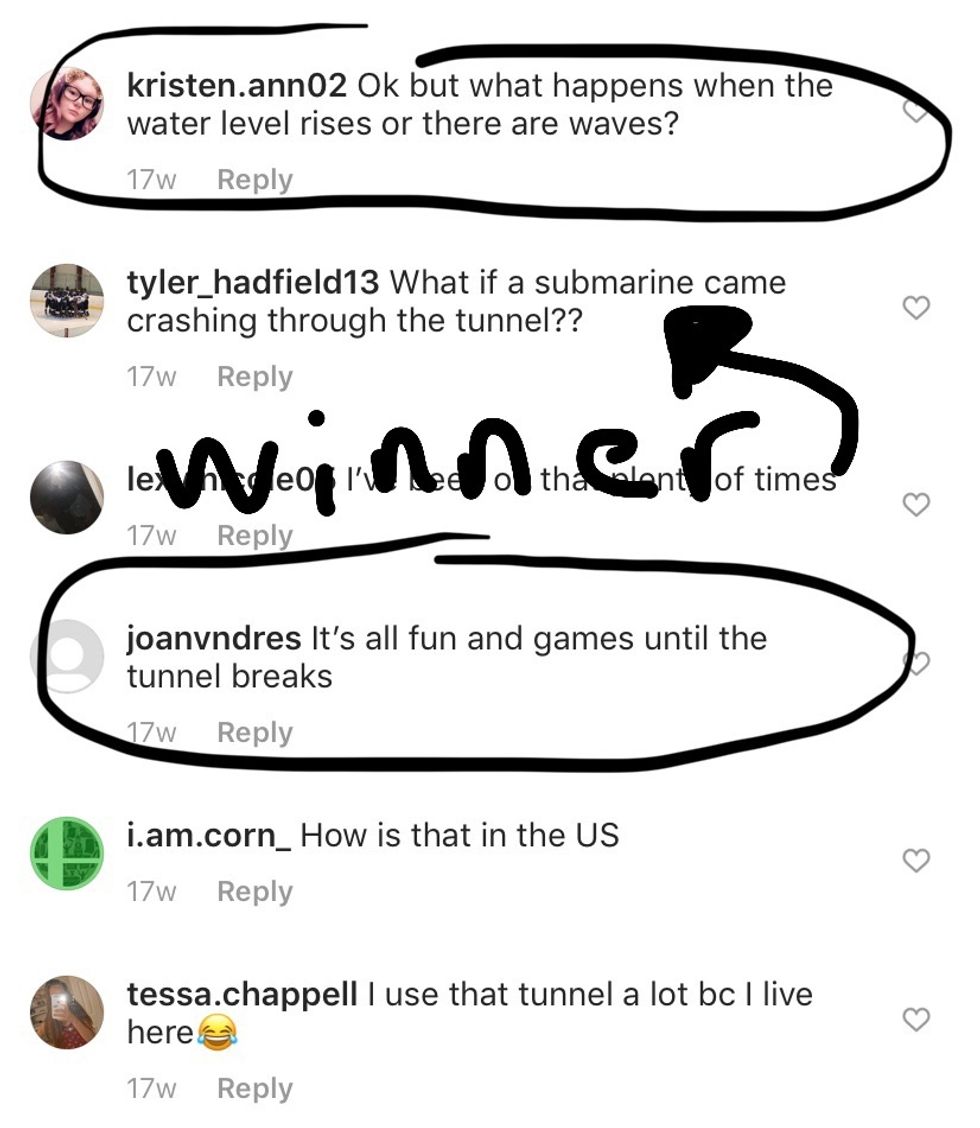Open the kristen.ann02 username link
The image size is (980, 1128).
[x=237, y=86]
